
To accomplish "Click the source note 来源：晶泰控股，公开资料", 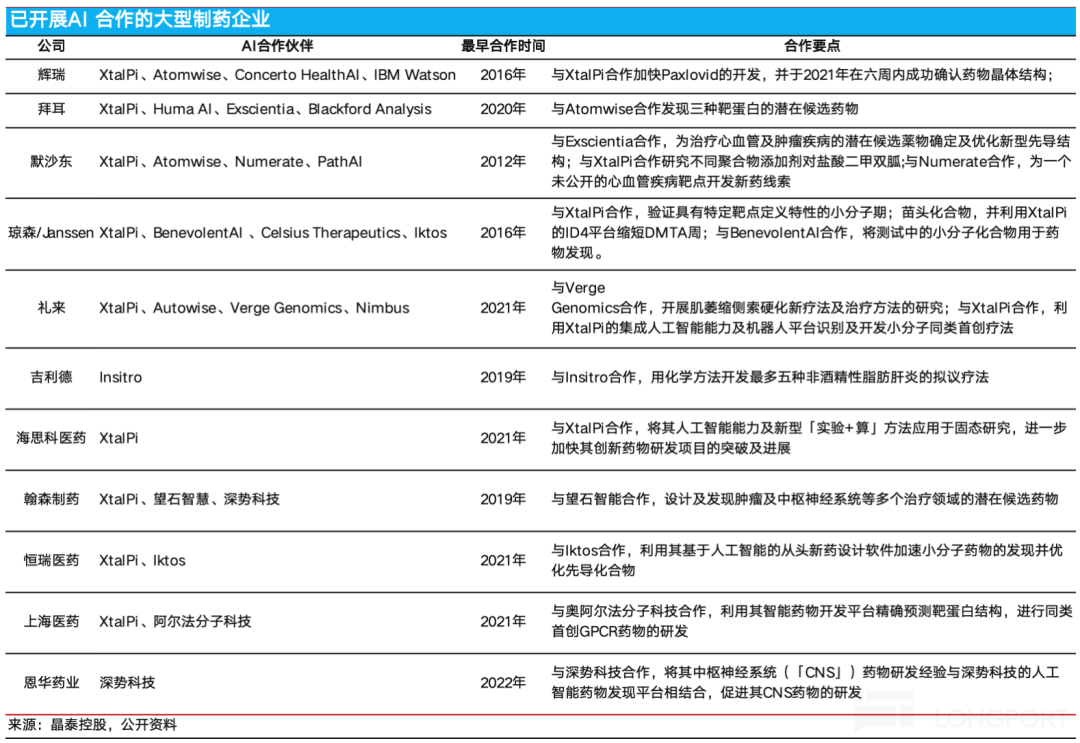I will (93, 725).
